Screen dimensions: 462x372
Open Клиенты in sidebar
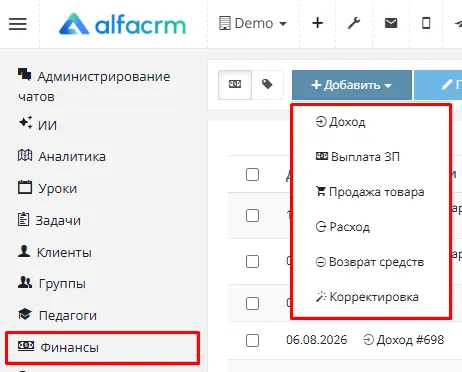(x=54, y=252)
